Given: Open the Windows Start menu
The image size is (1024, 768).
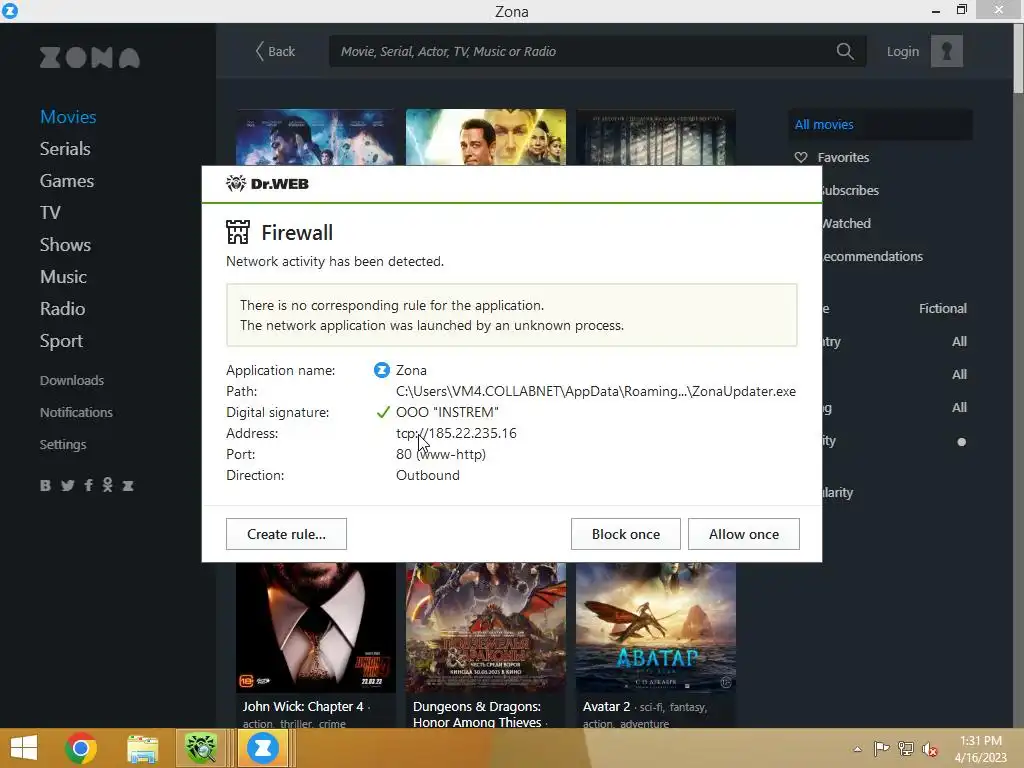Looking at the screenshot, I should [24, 748].
